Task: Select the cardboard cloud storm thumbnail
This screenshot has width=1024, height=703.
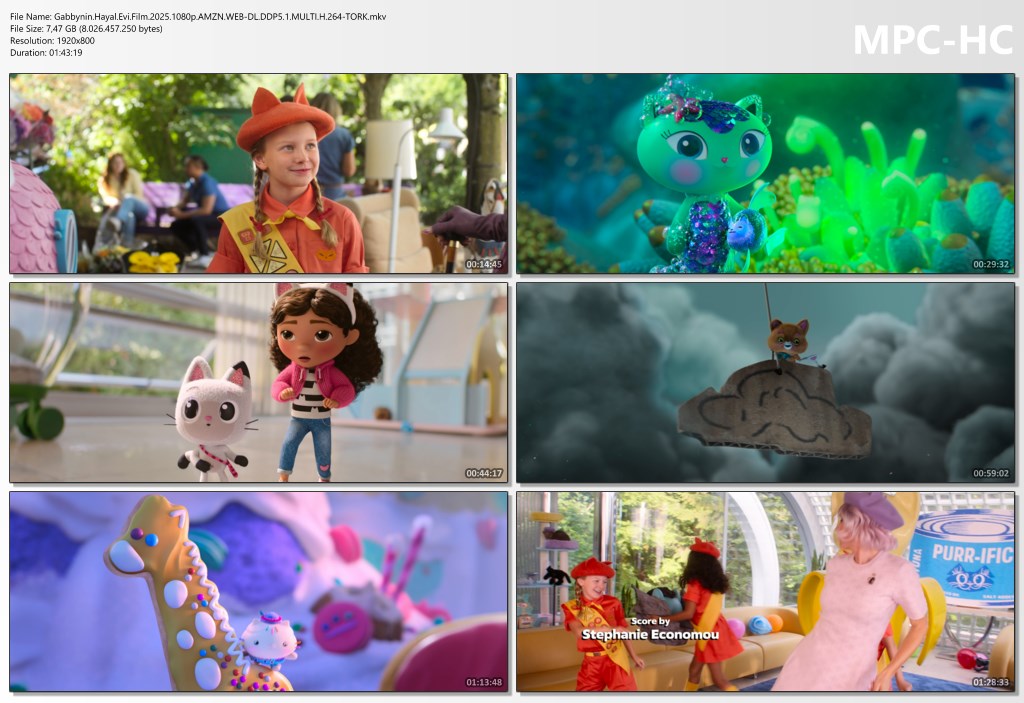Action: click(x=765, y=382)
